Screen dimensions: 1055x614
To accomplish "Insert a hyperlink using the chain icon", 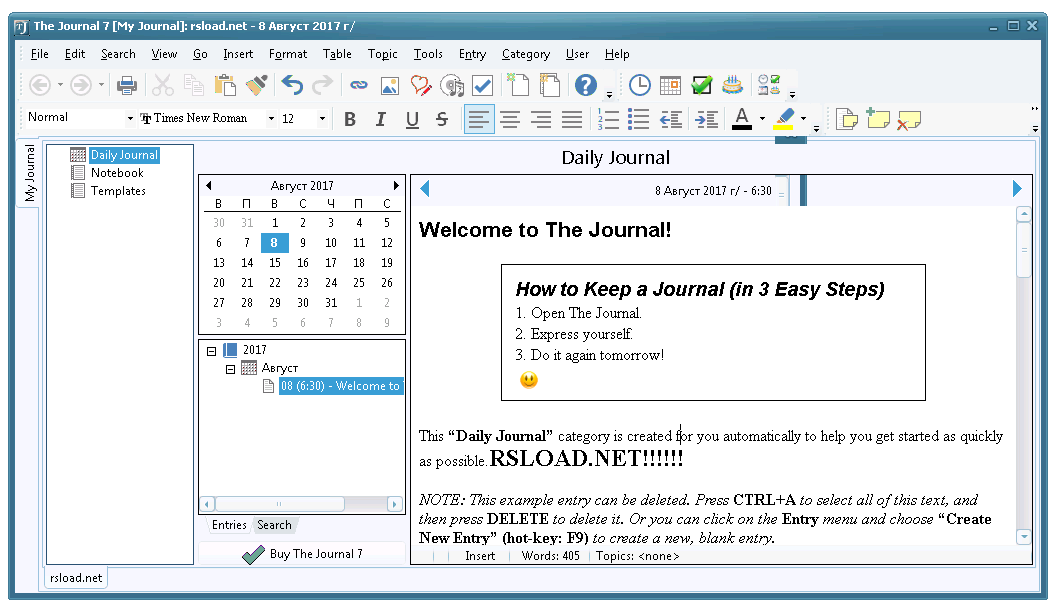I will point(358,86).
